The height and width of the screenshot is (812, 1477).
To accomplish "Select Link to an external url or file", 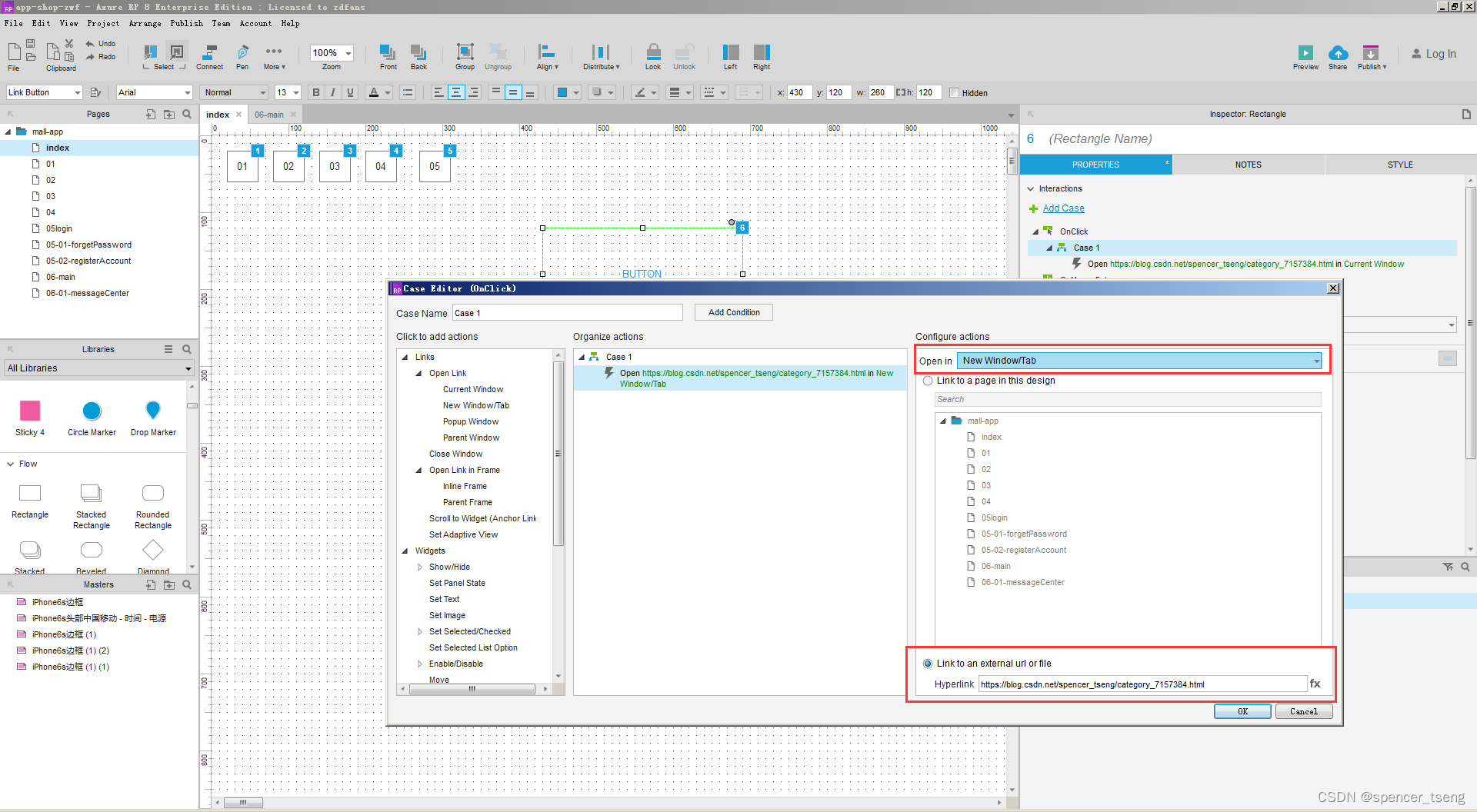I will (x=928, y=663).
